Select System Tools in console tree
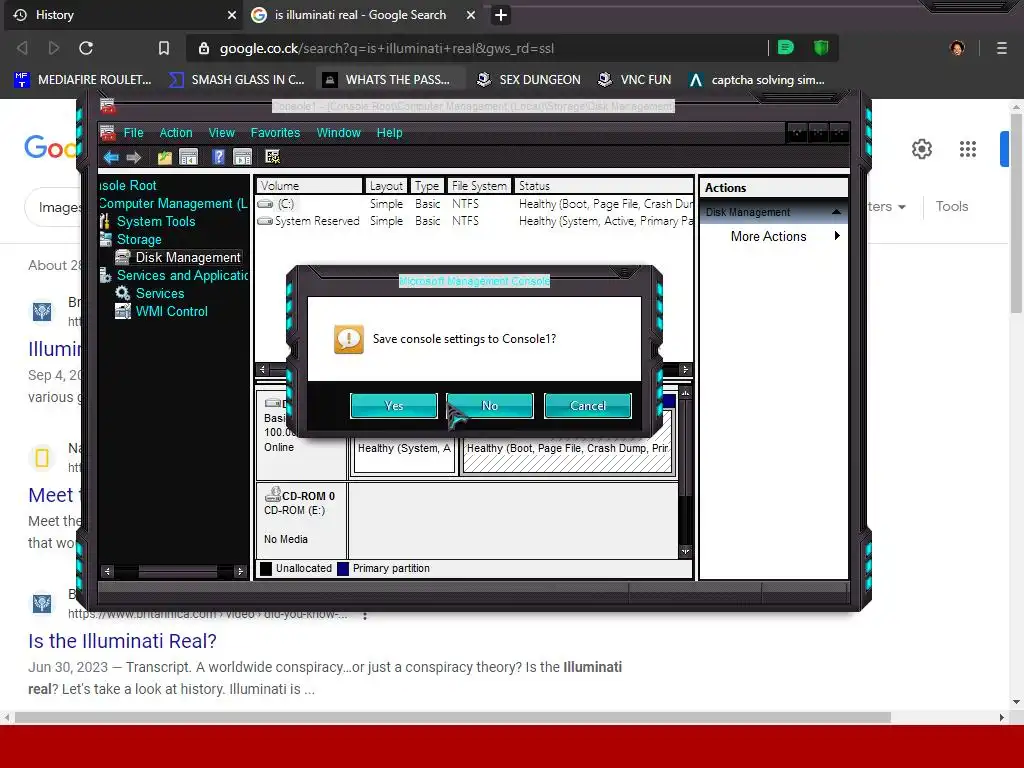The height and width of the screenshot is (768, 1024). click(x=156, y=221)
